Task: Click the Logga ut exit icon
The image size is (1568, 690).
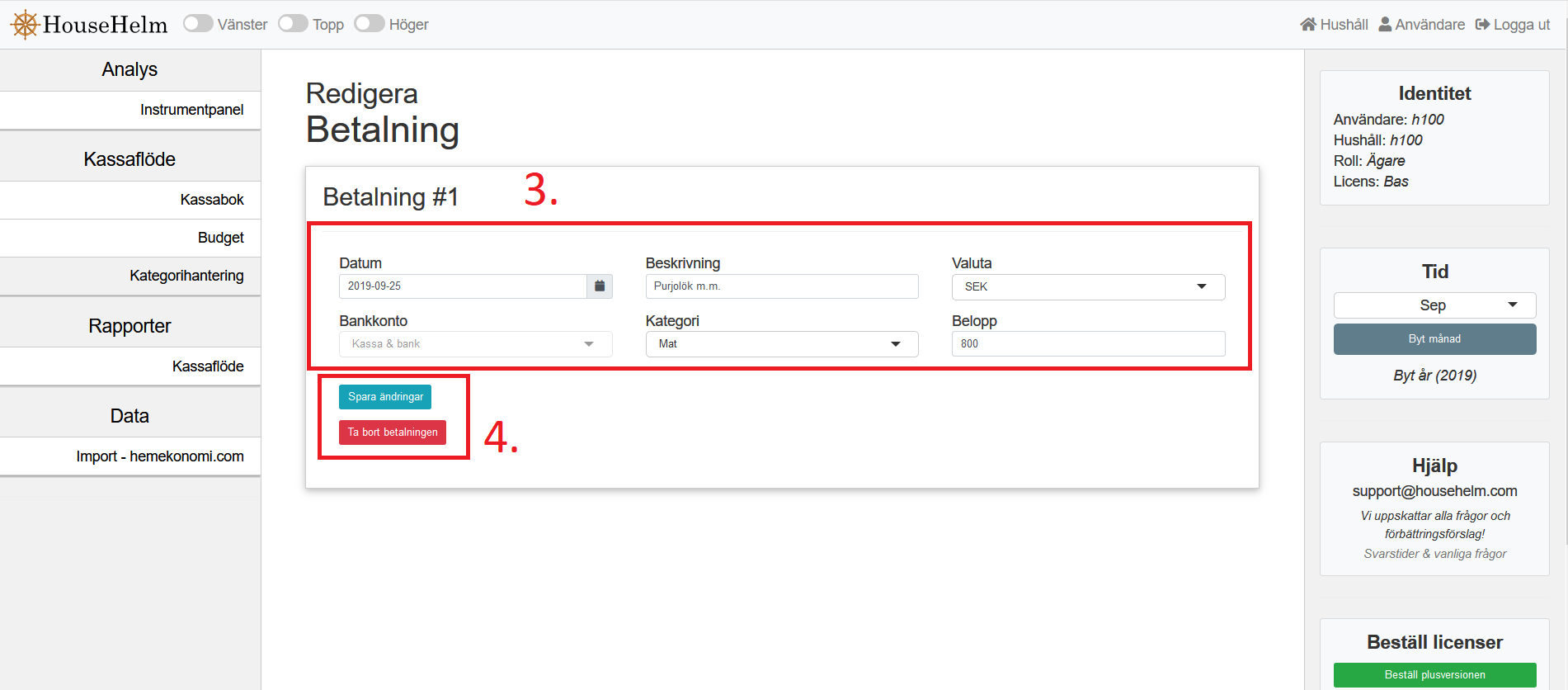Action: [1482, 24]
